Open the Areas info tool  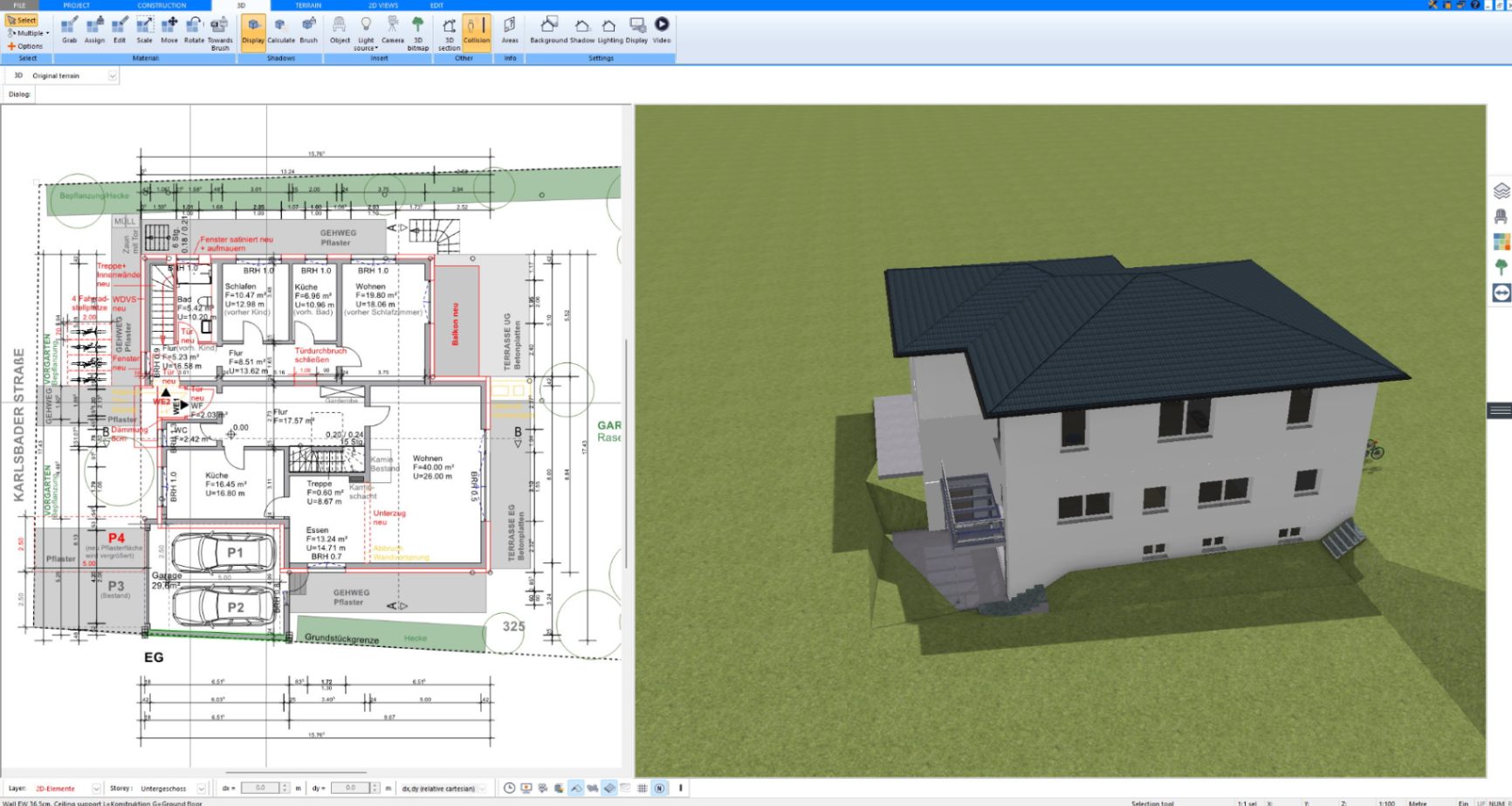[x=510, y=31]
